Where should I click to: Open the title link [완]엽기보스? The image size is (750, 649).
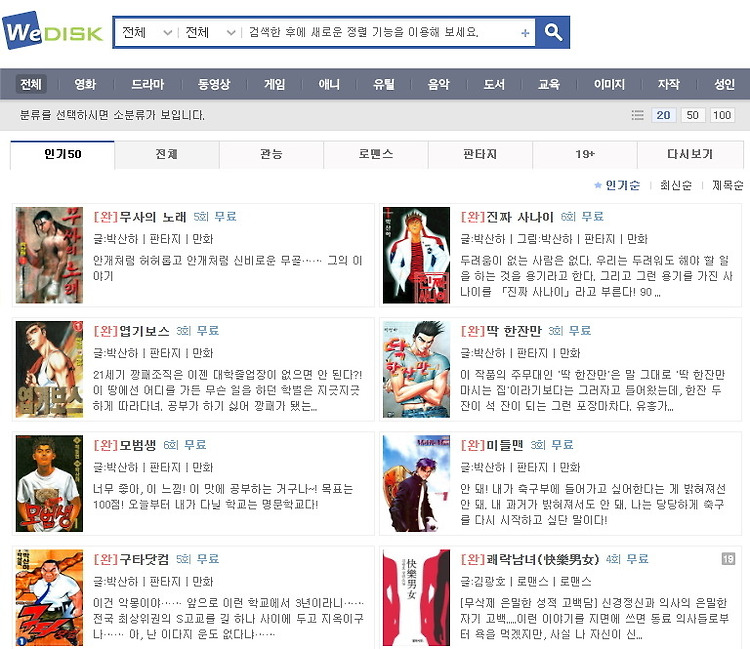click(132, 331)
